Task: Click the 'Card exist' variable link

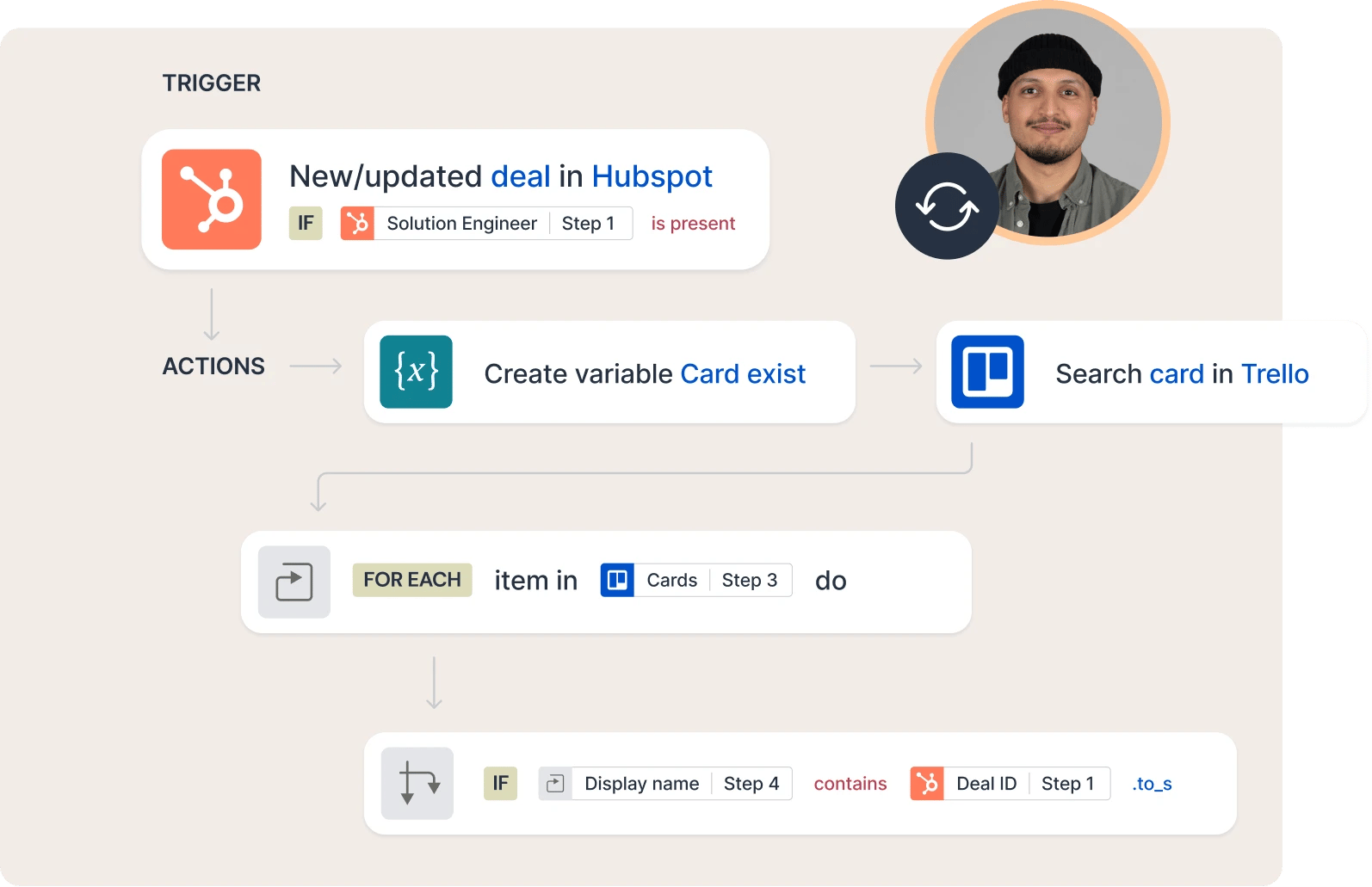Action: click(743, 374)
